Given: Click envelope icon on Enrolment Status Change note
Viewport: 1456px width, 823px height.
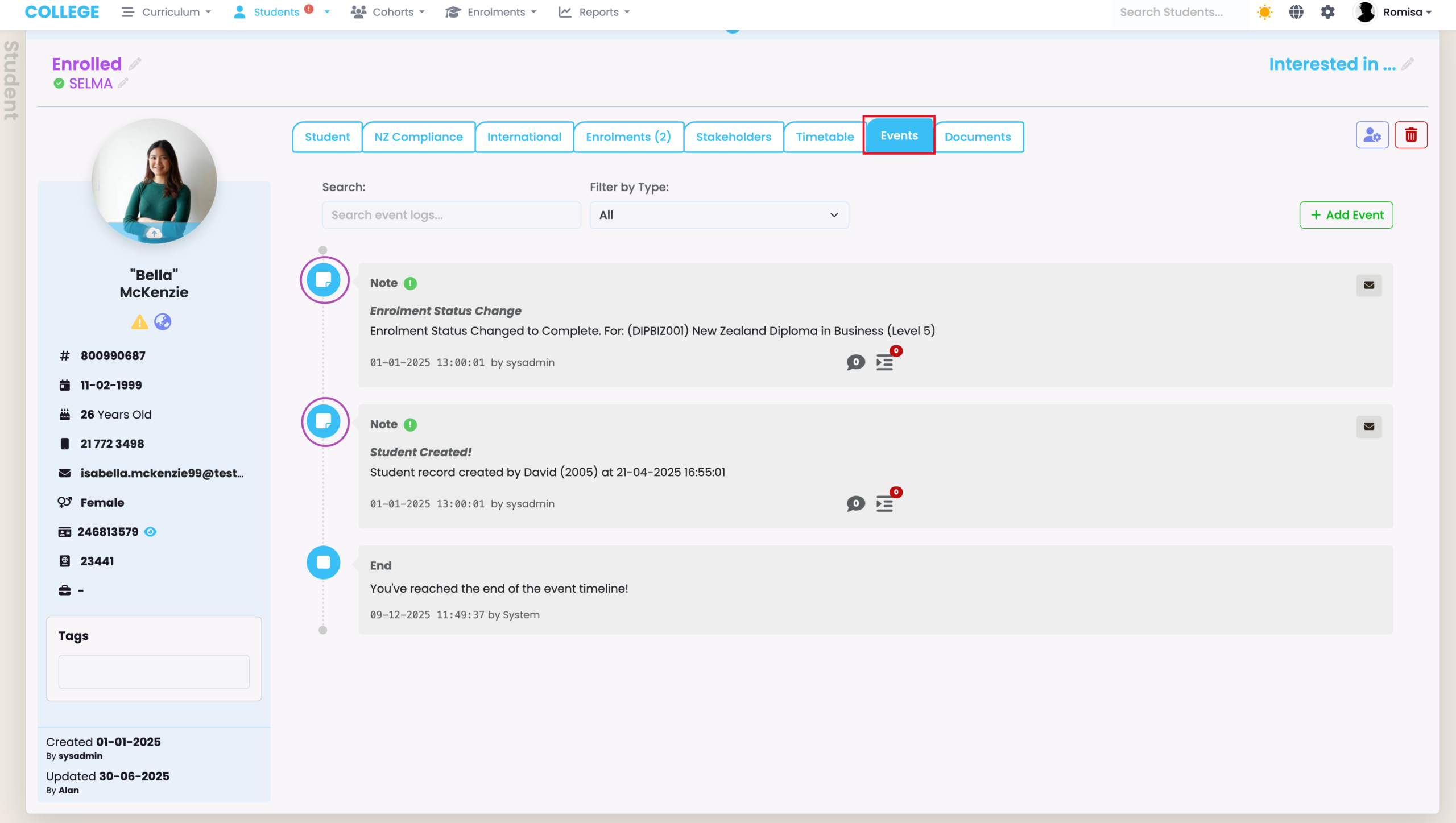Looking at the screenshot, I should tap(1368, 285).
